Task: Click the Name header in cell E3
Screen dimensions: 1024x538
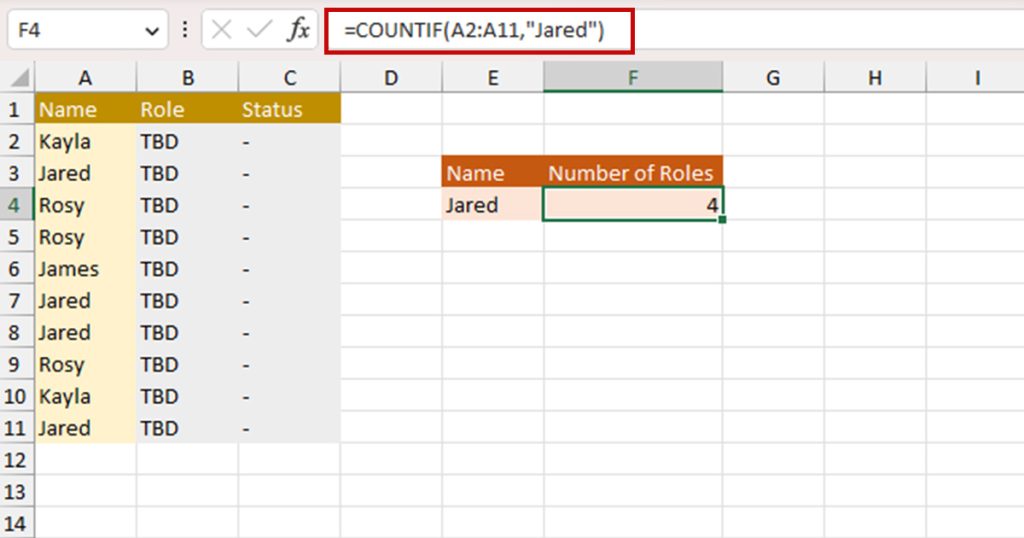Action: coord(493,172)
